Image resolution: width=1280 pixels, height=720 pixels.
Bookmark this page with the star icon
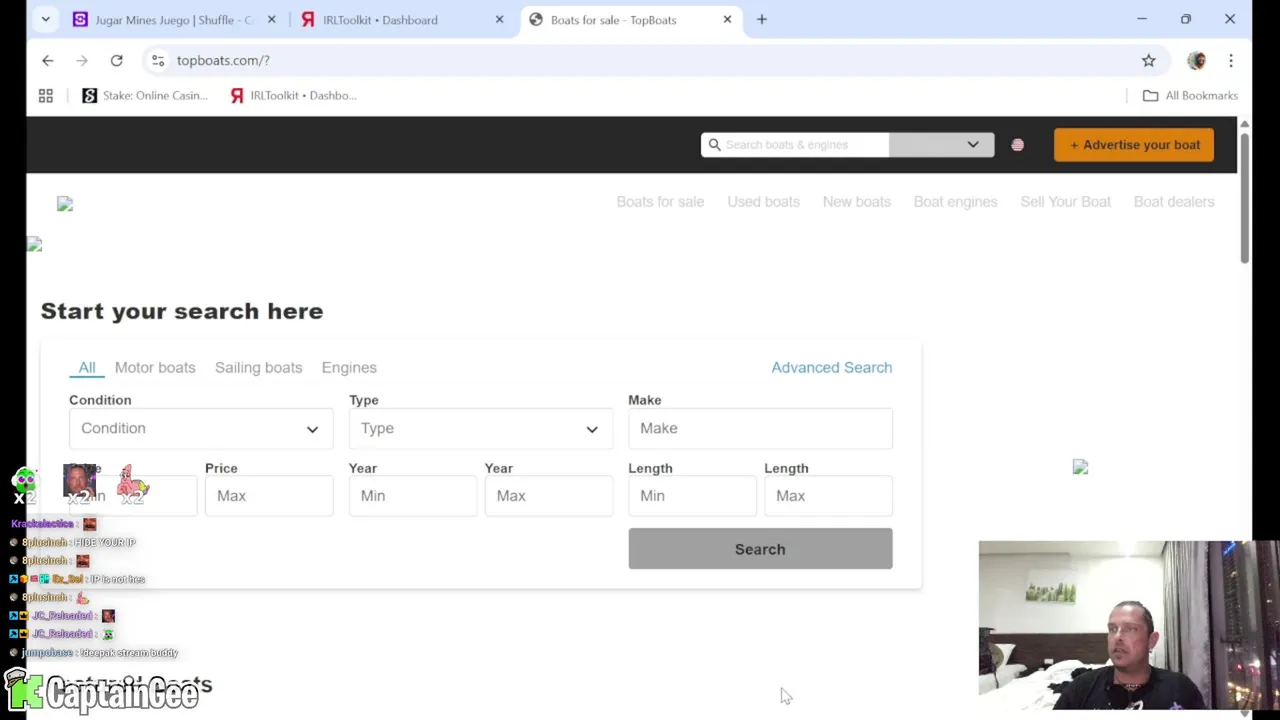coord(1148,60)
